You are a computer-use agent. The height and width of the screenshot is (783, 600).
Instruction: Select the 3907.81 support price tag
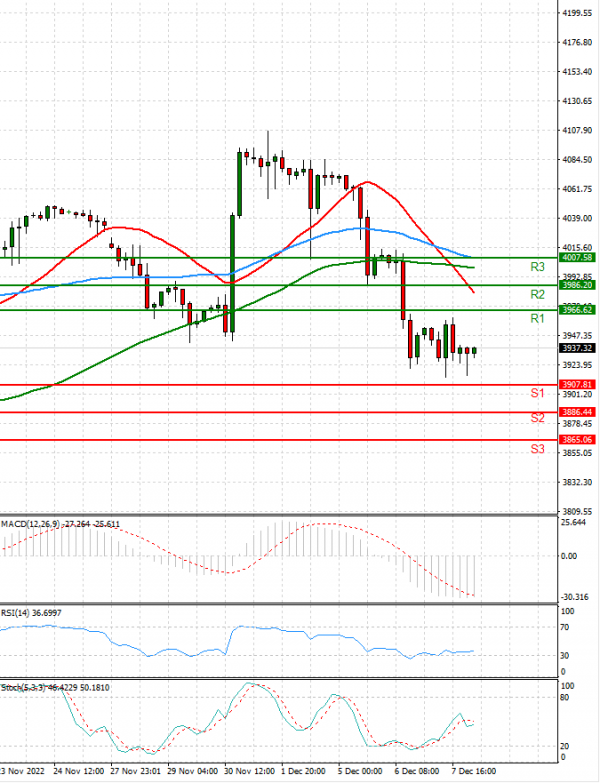[x=577, y=385]
